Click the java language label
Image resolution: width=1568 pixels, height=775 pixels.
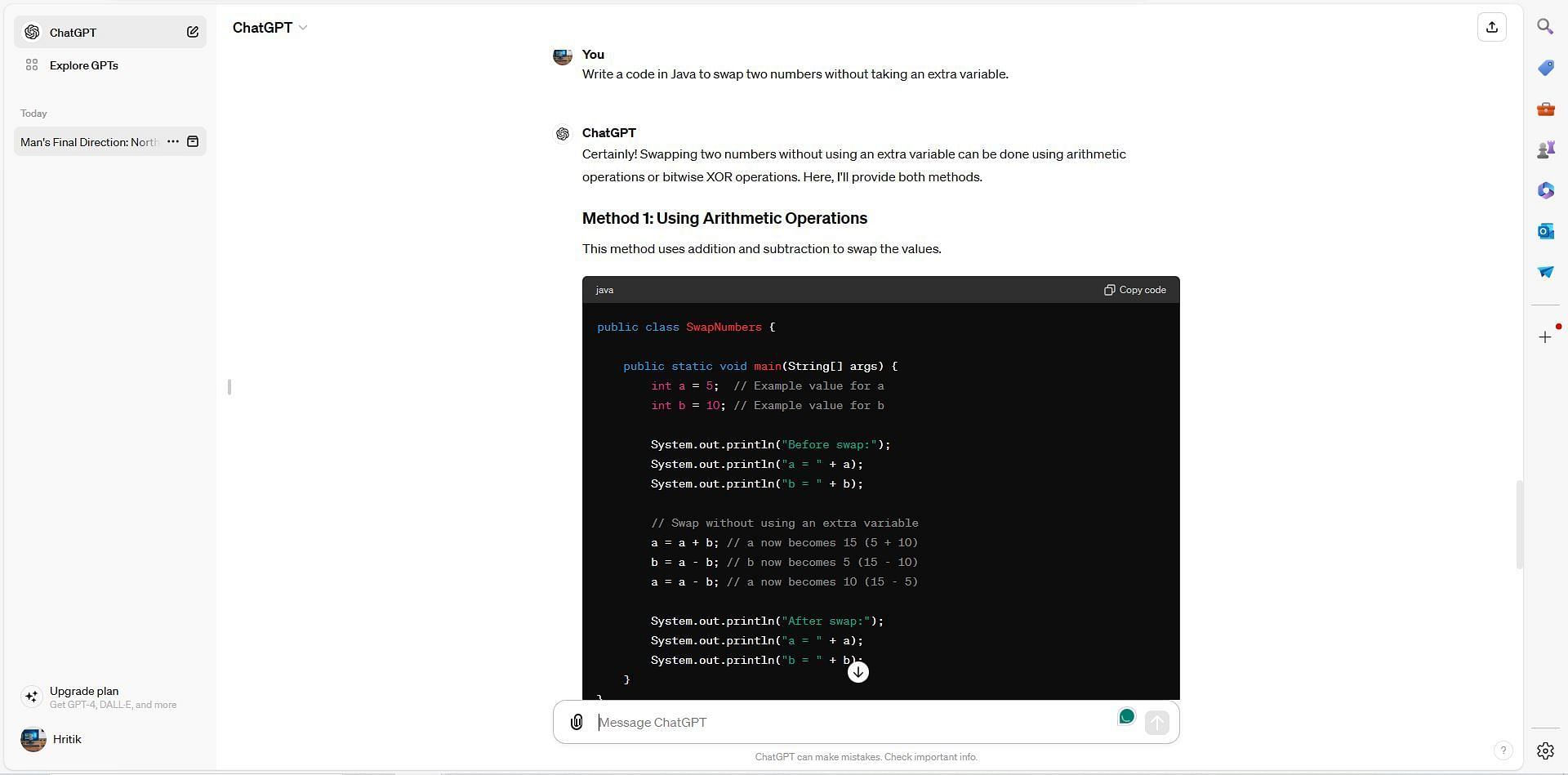coord(604,290)
